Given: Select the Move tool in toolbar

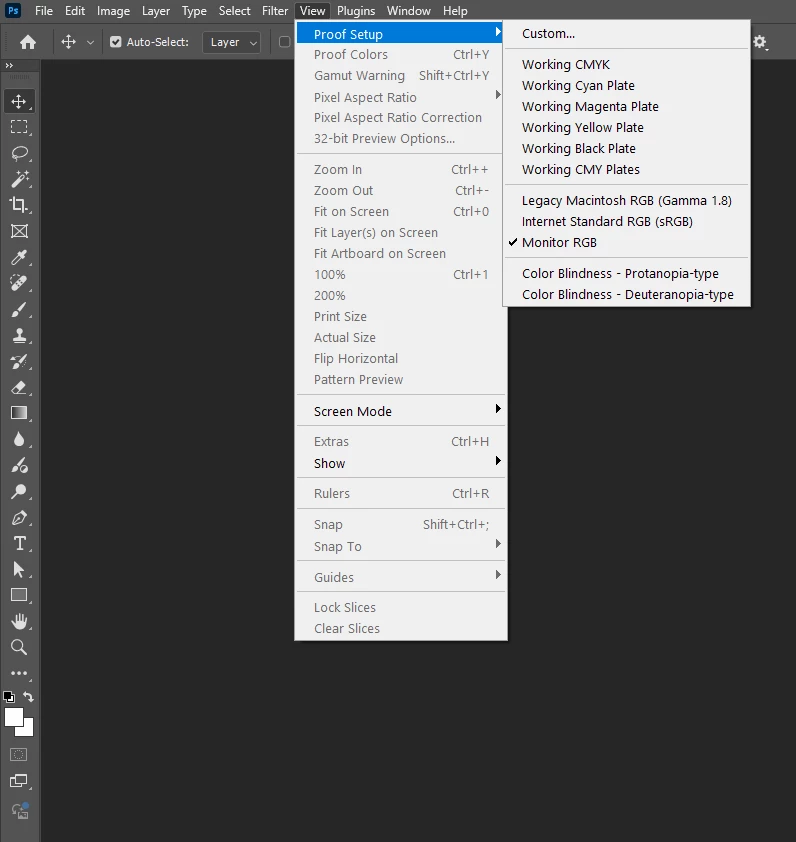Looking at the screenshot, I should (19, 101).
